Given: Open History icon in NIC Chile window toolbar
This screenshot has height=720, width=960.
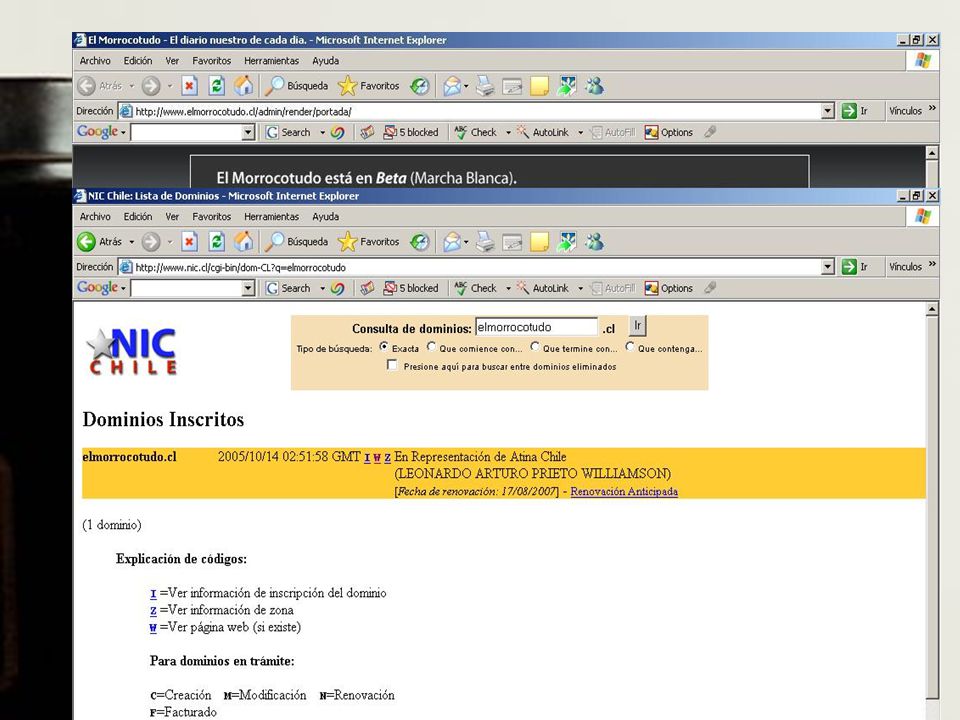Looking at the screenshot, I should click(x=420, y=242).
